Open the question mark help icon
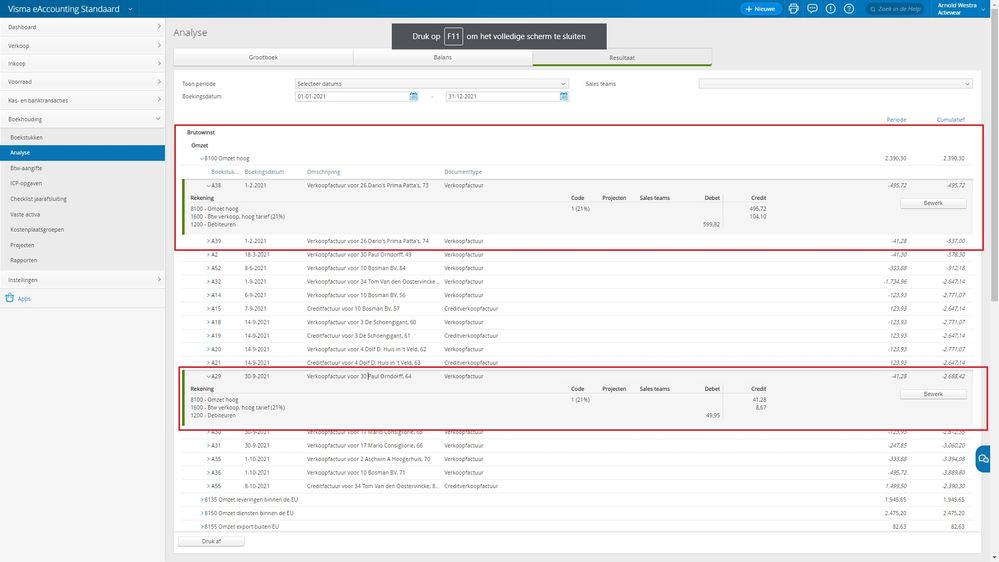The width and height of the screenshot is (999, 562). [x=848, y=9]
